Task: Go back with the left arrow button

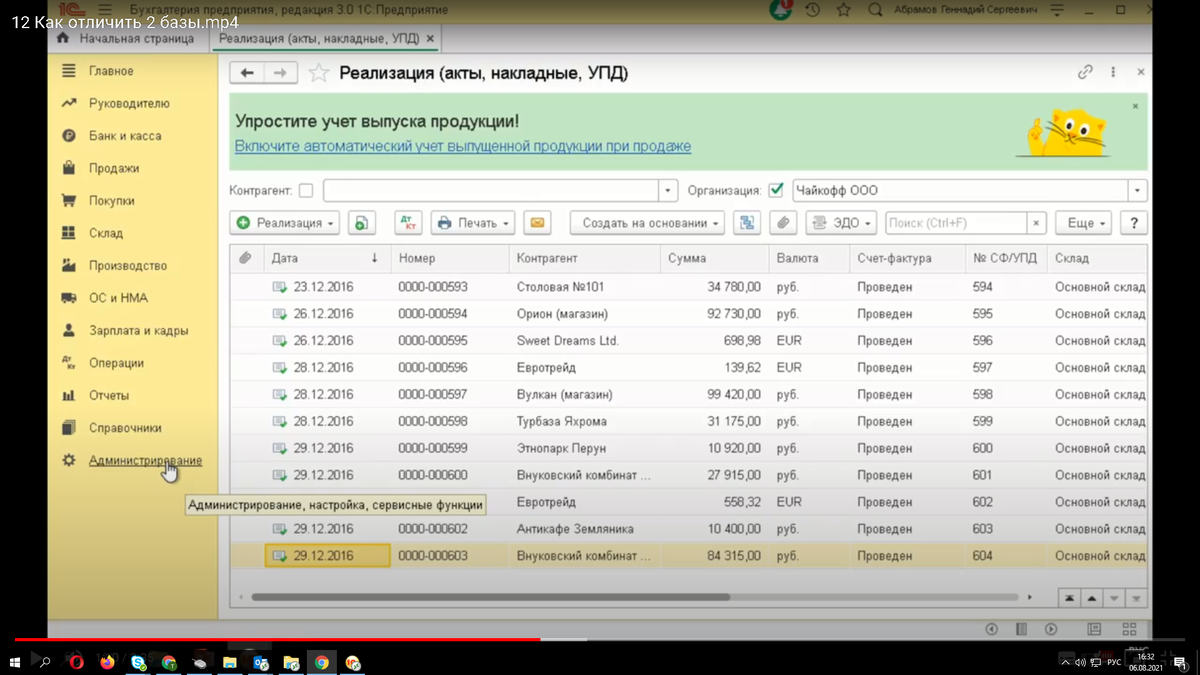Action: [246, 73]
